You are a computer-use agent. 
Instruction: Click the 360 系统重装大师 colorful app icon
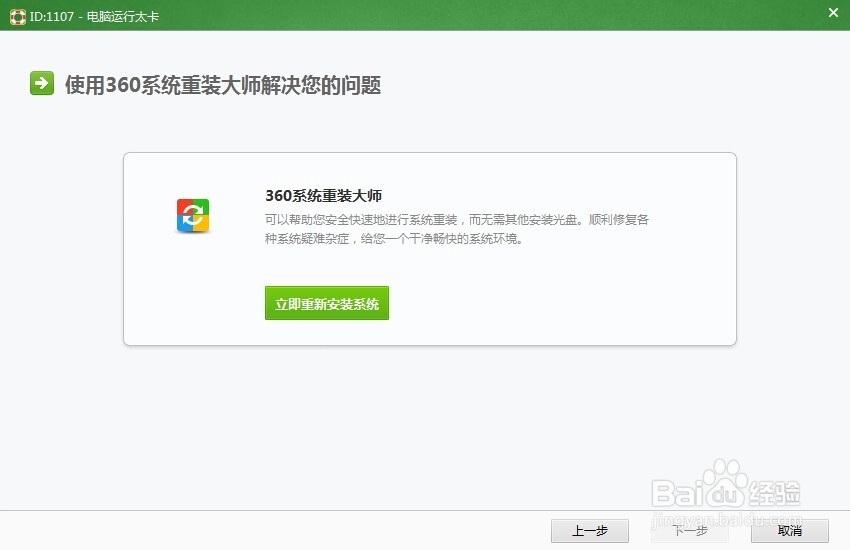(193, 215)
